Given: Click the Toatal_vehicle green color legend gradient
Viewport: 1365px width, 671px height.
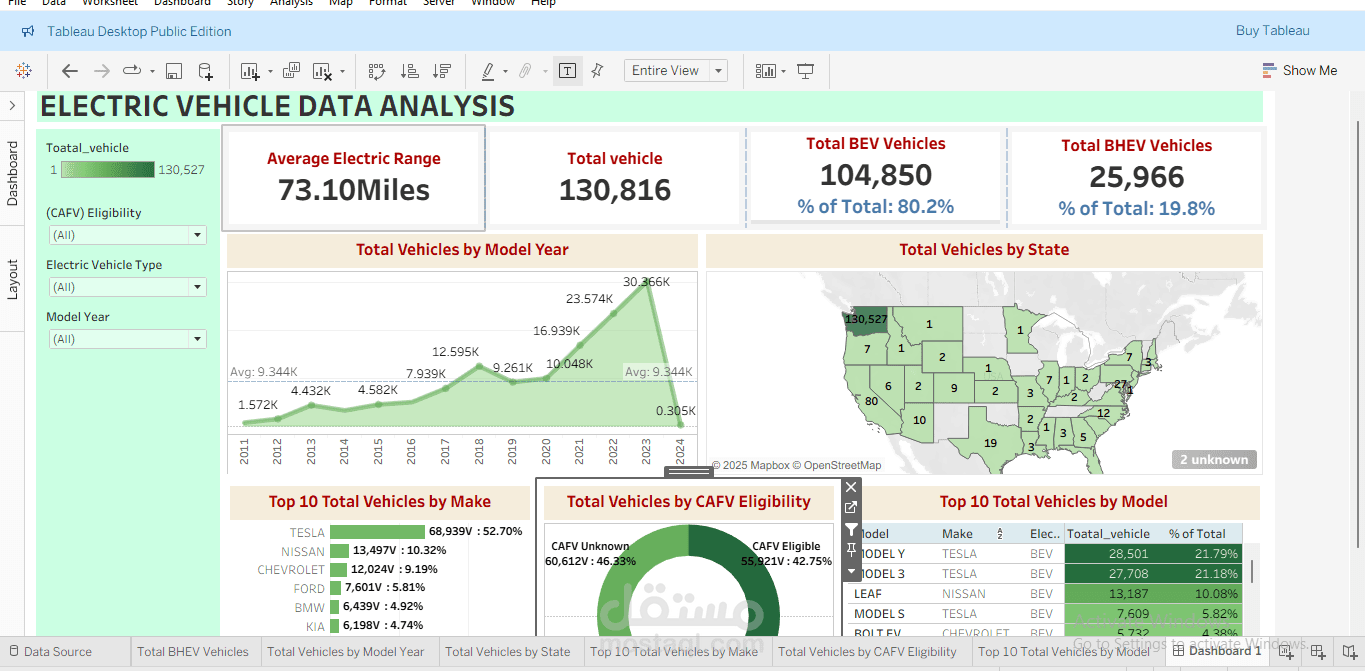Looking at the screenshot, I should pyautogui.click(x=108, y=170).
